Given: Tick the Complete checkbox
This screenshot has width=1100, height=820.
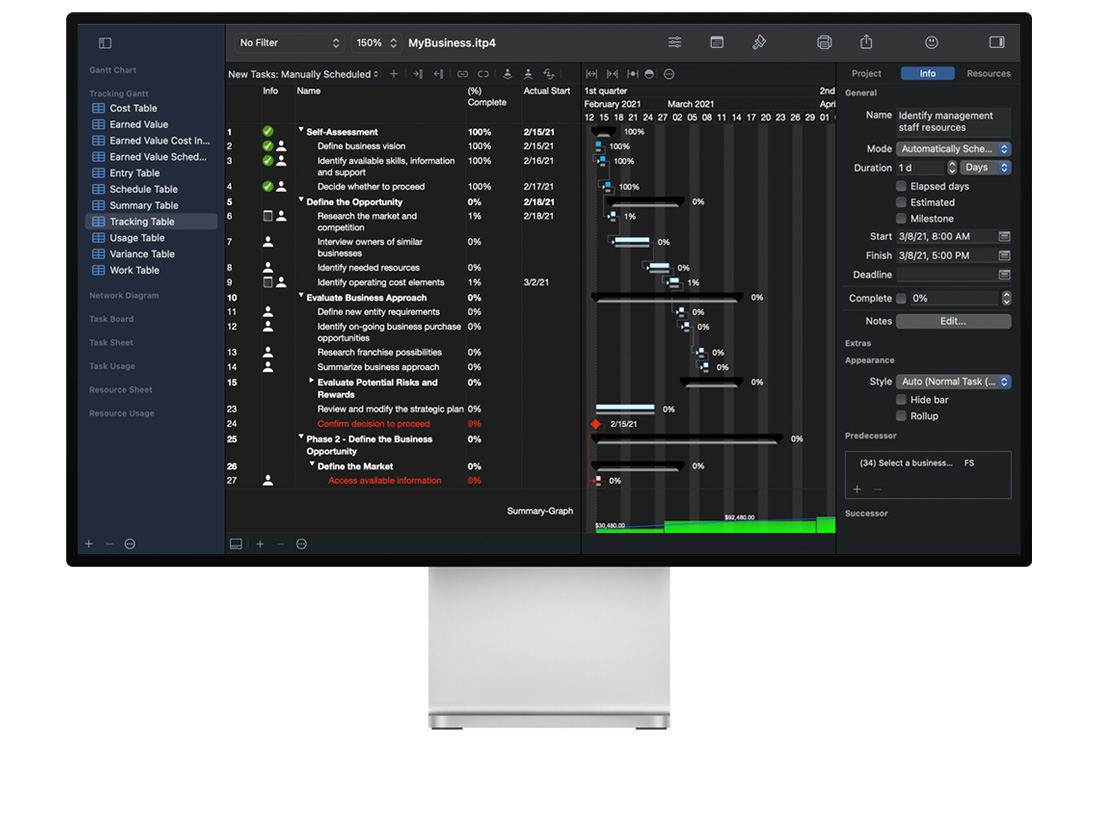Looking at the screenshot, I should point(901,298).
